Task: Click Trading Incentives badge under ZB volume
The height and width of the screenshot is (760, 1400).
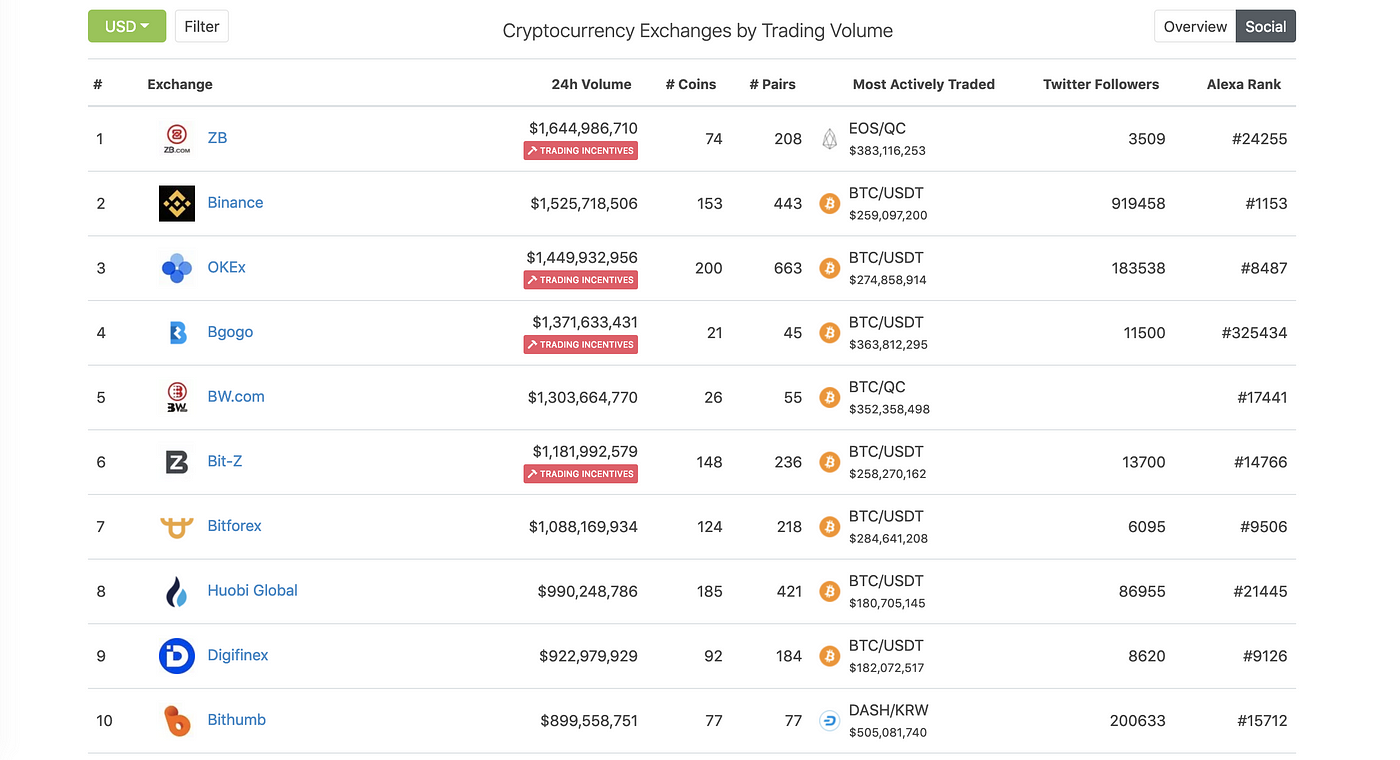Action: 581,151
